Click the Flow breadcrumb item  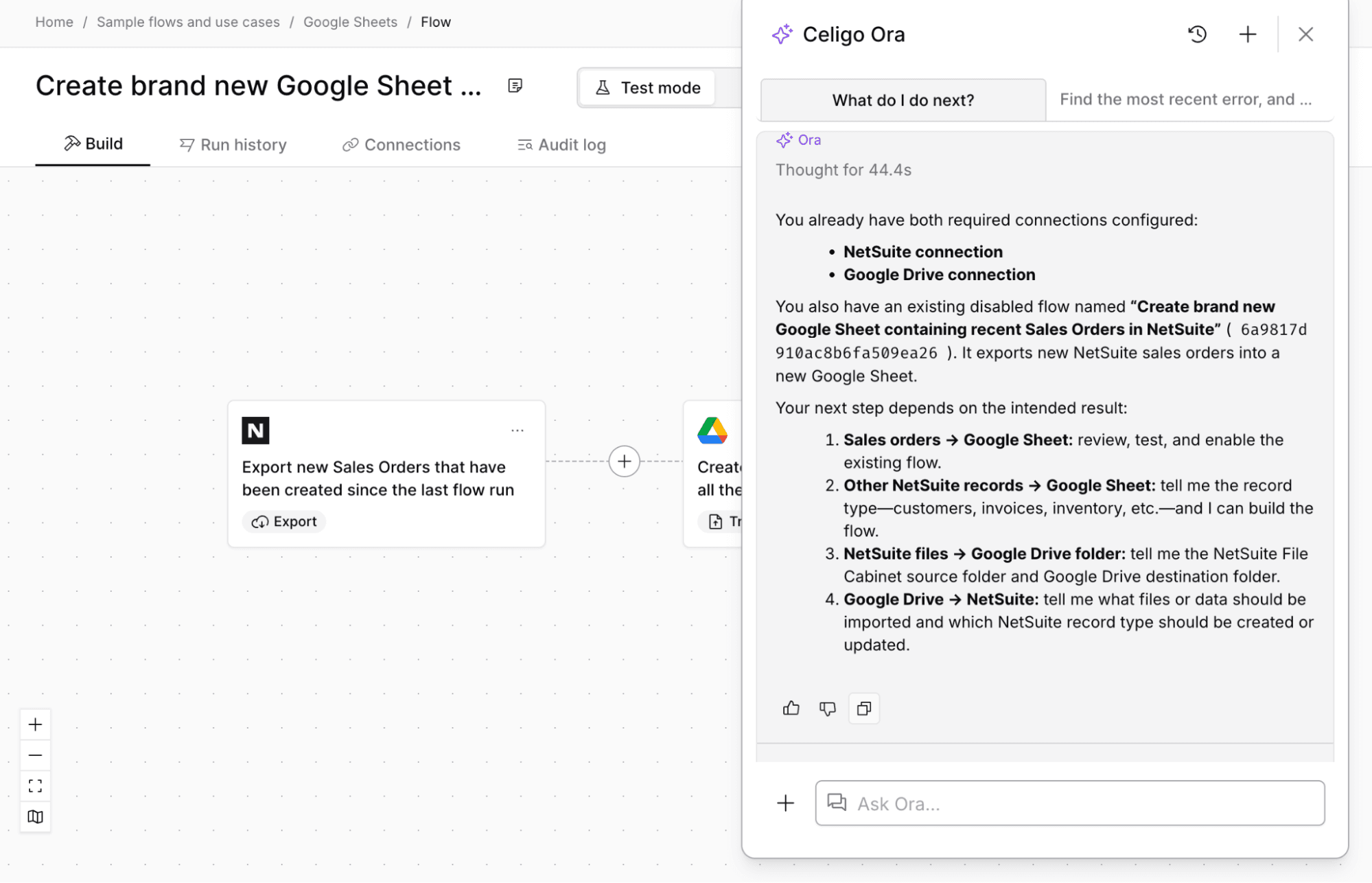click(436, 22)
